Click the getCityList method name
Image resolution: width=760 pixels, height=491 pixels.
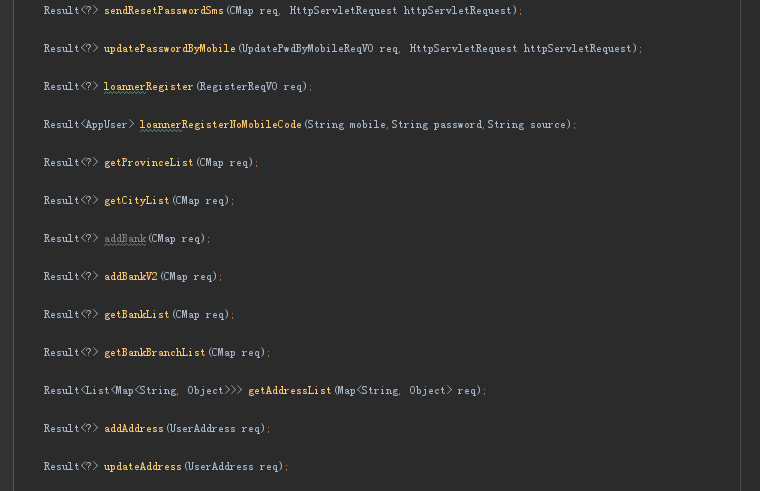click(137, 201)
